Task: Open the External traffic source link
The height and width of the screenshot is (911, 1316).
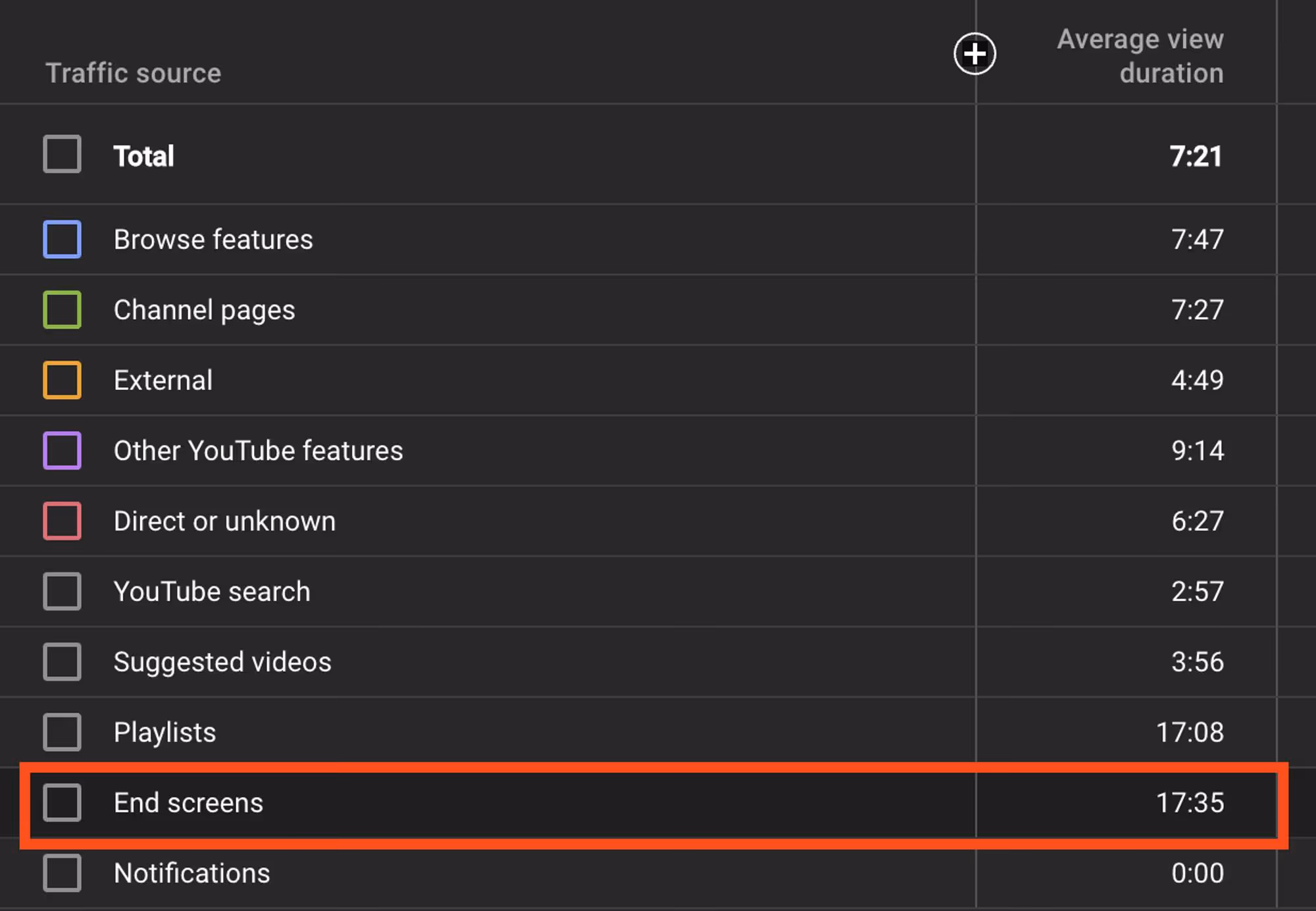Action: pos(163,380)
